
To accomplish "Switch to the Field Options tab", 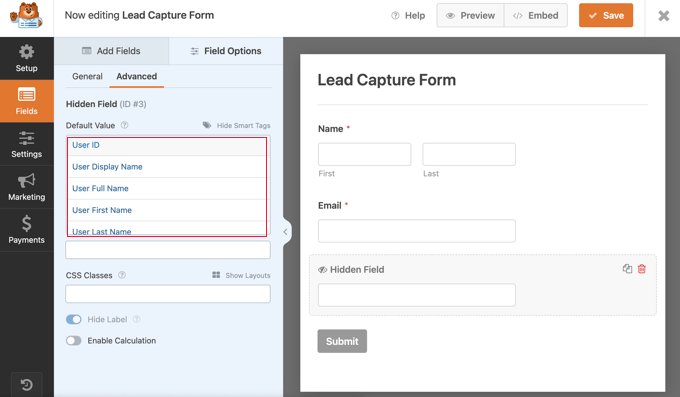I will tap(226, 51).
